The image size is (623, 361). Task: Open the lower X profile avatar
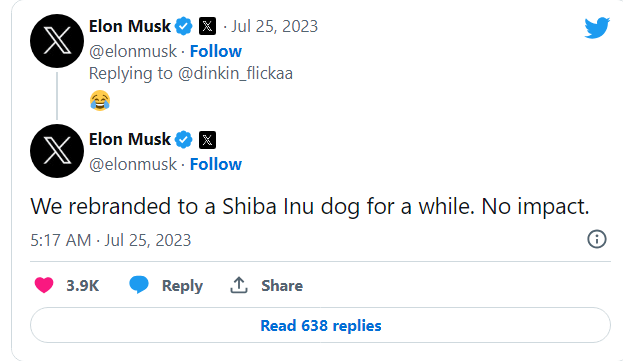pyautogui.click(x=57, y=151)
